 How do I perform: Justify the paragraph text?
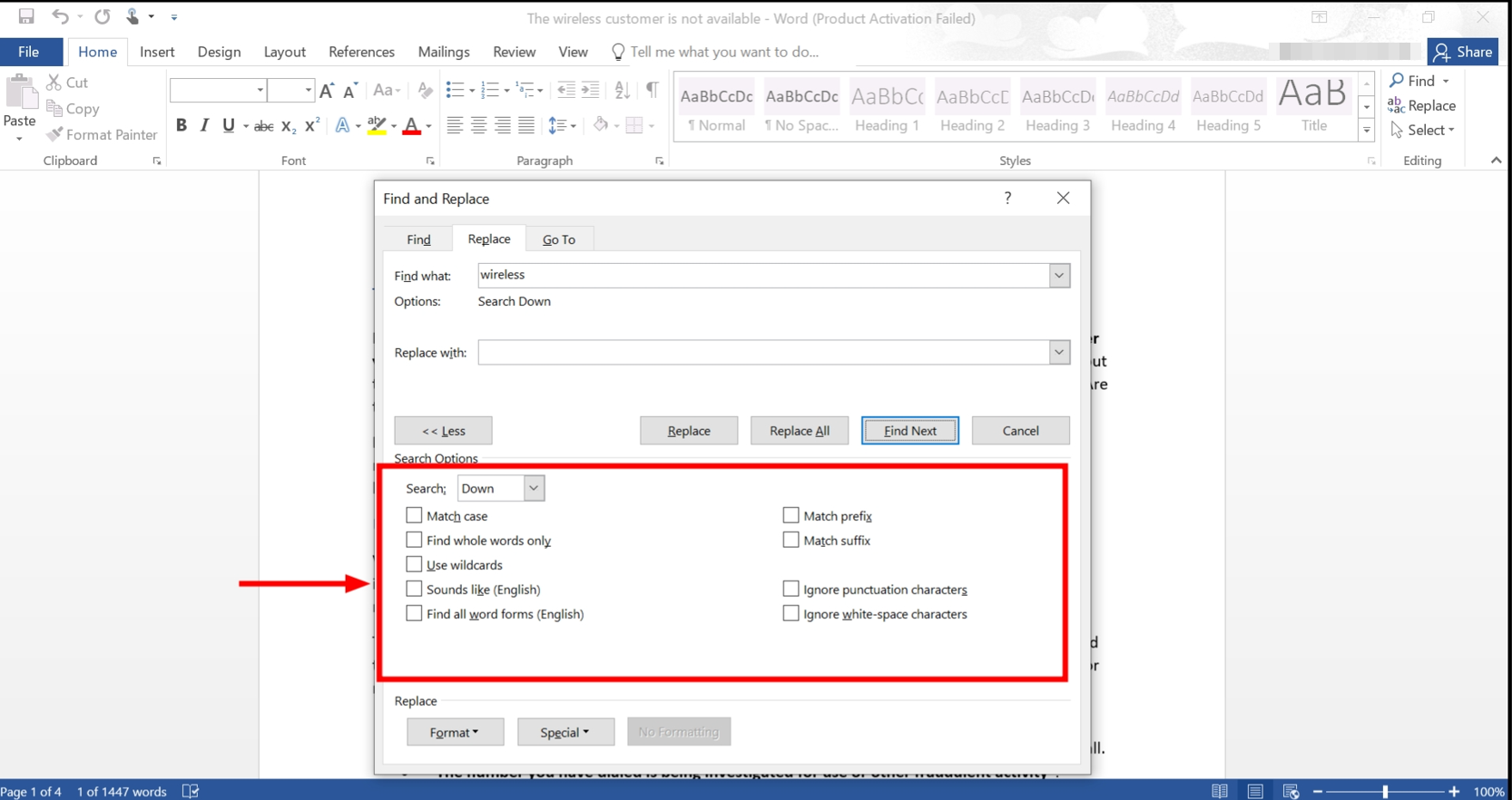526,125
